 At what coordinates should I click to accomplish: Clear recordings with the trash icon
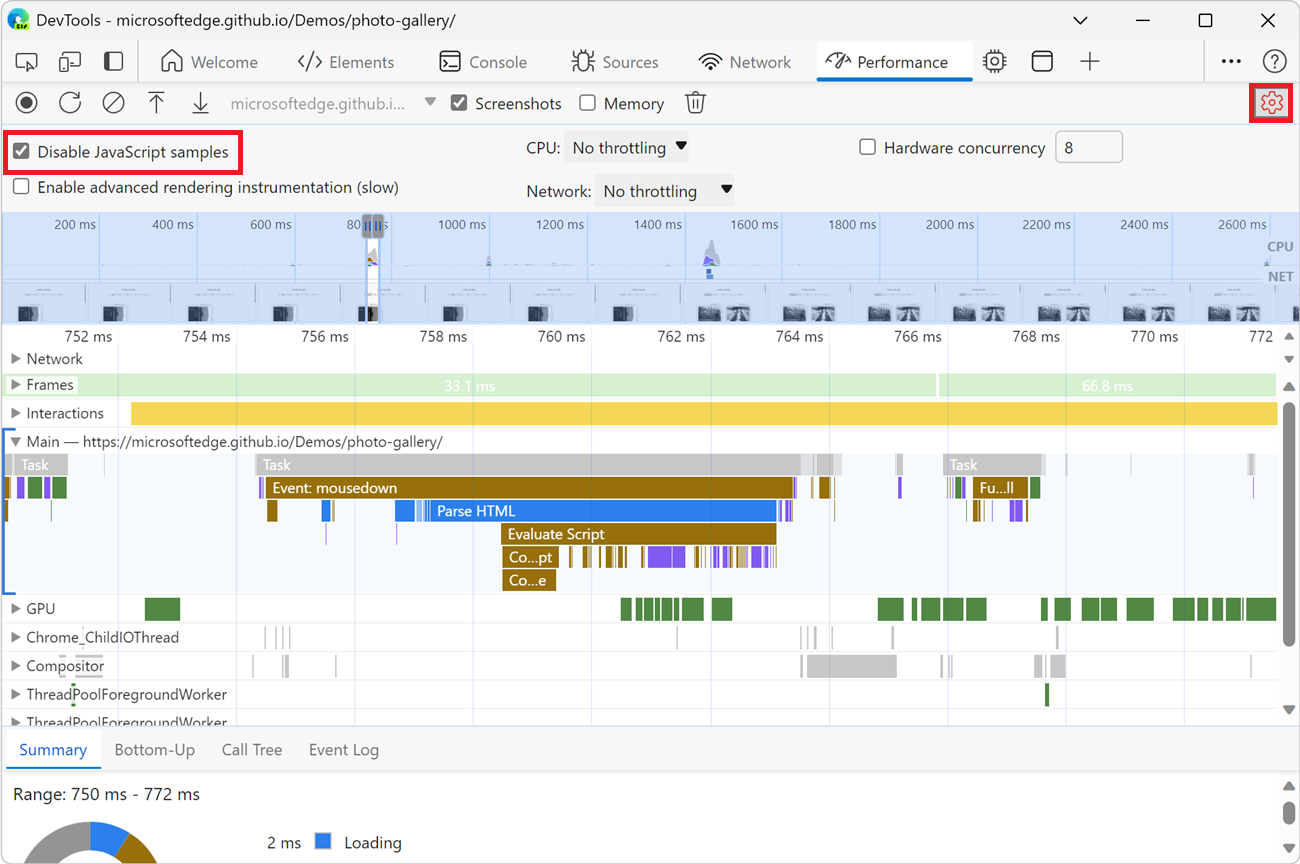tap(695, 102)
